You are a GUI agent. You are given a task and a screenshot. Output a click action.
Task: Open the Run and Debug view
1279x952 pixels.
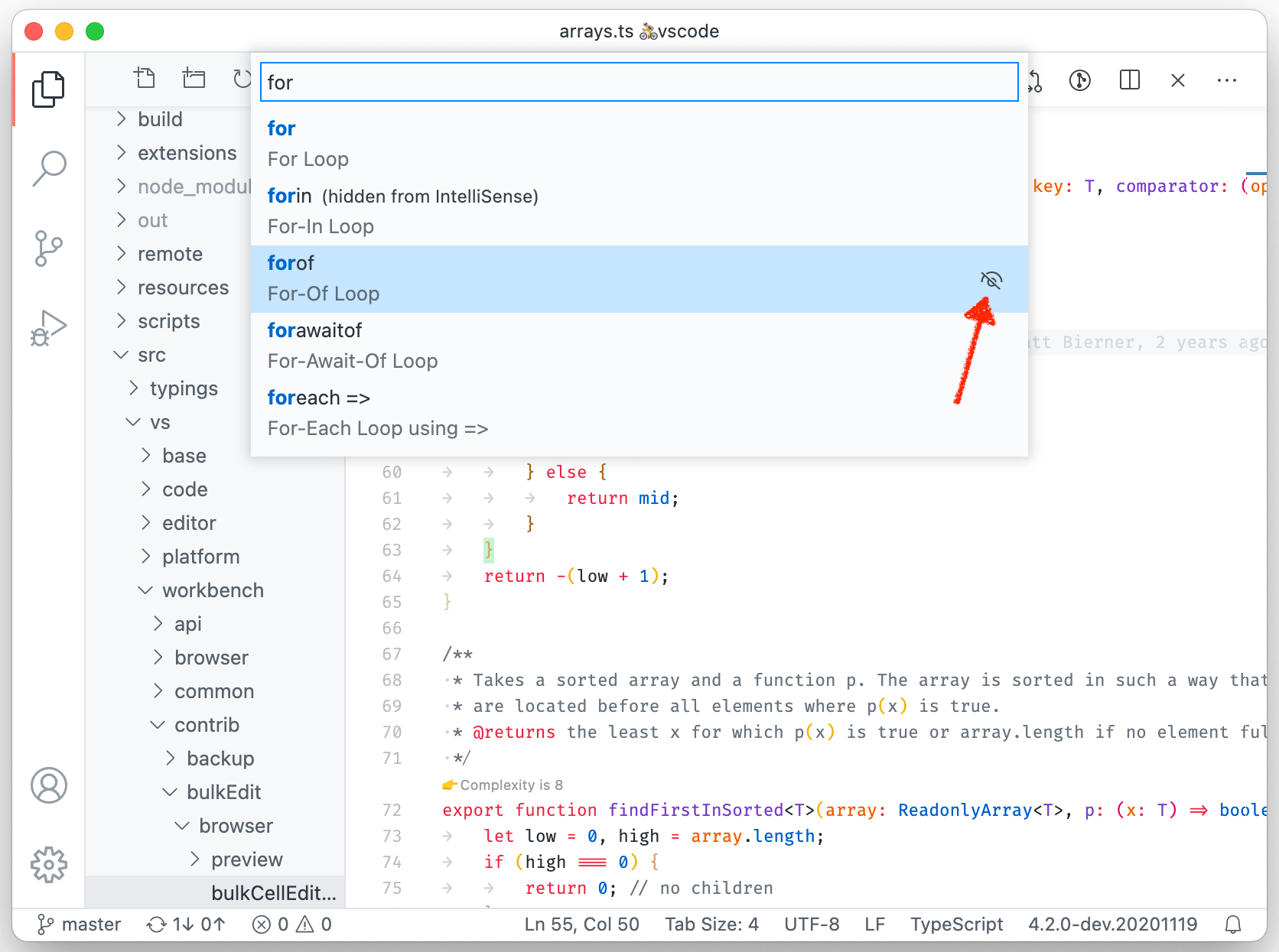coord(49,327)
